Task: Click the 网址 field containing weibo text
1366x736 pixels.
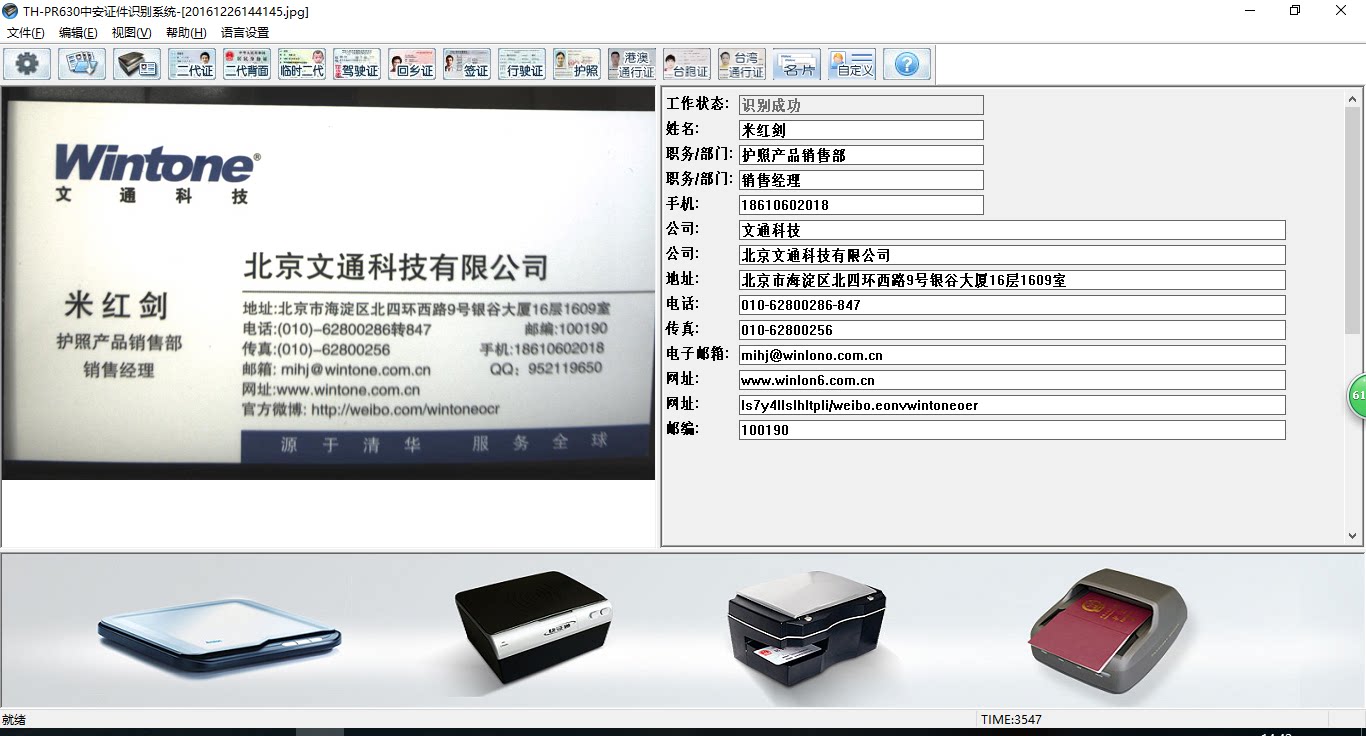Action: [x=1012, y=405]
